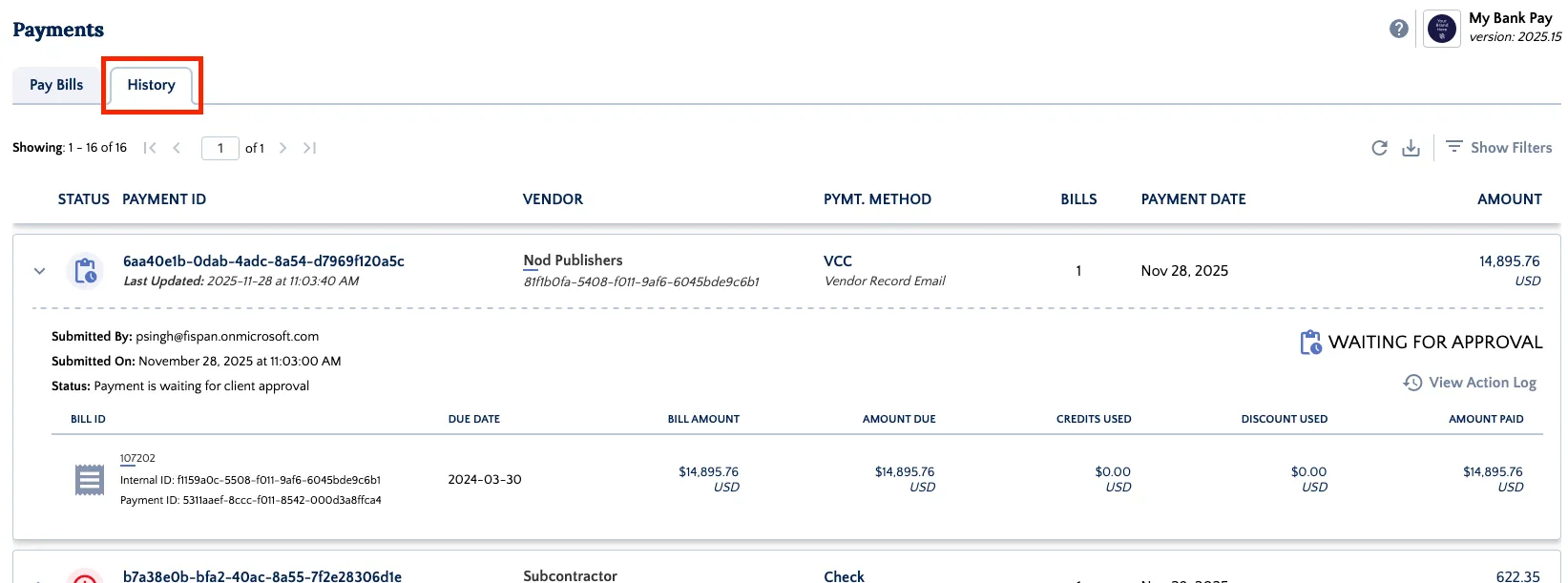Open payment ID 6aa40e1b-0dab link
Image resolution: width=1568 pixels, height=583 pixels.
[263, 260]
